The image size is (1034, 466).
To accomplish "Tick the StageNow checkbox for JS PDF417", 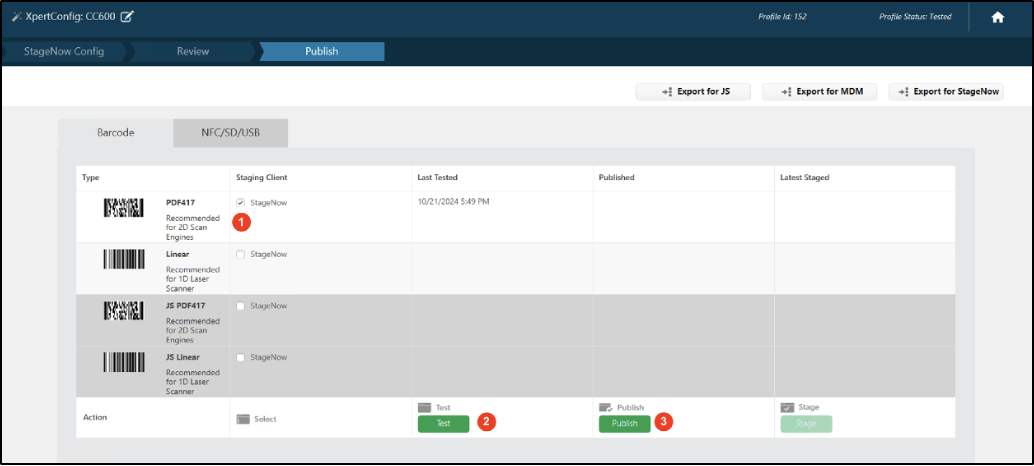I will click(x=240, y=306).
